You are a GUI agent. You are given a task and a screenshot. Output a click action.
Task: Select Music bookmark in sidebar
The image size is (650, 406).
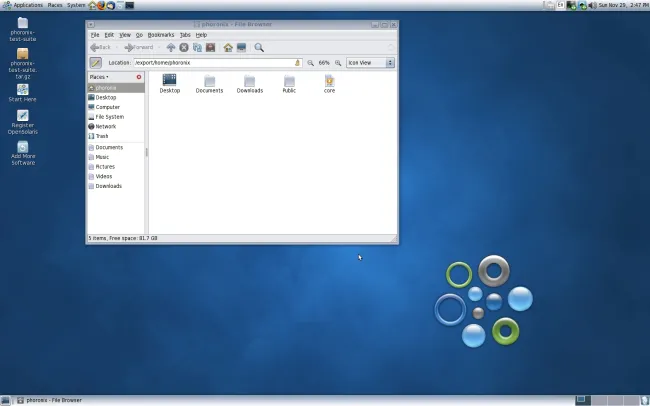point(116,157)
